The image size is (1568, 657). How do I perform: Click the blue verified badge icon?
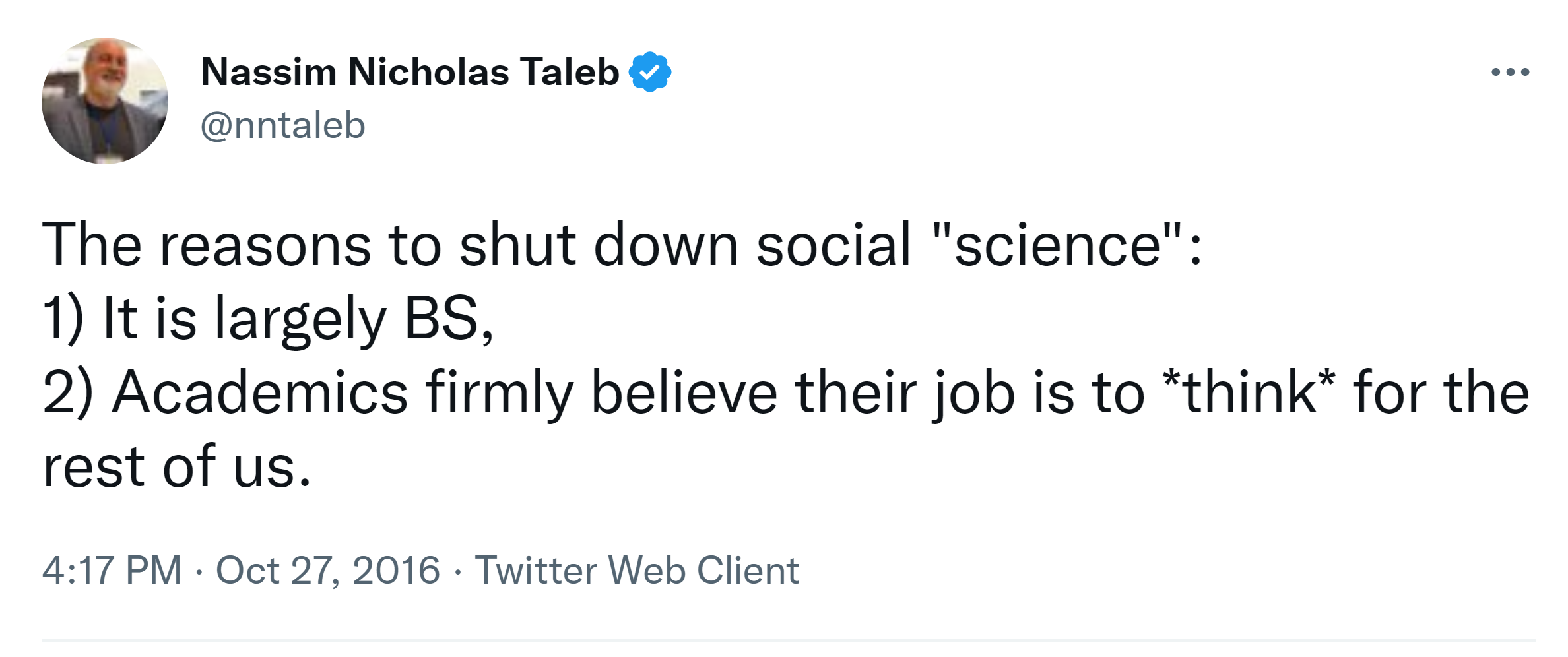650,72
